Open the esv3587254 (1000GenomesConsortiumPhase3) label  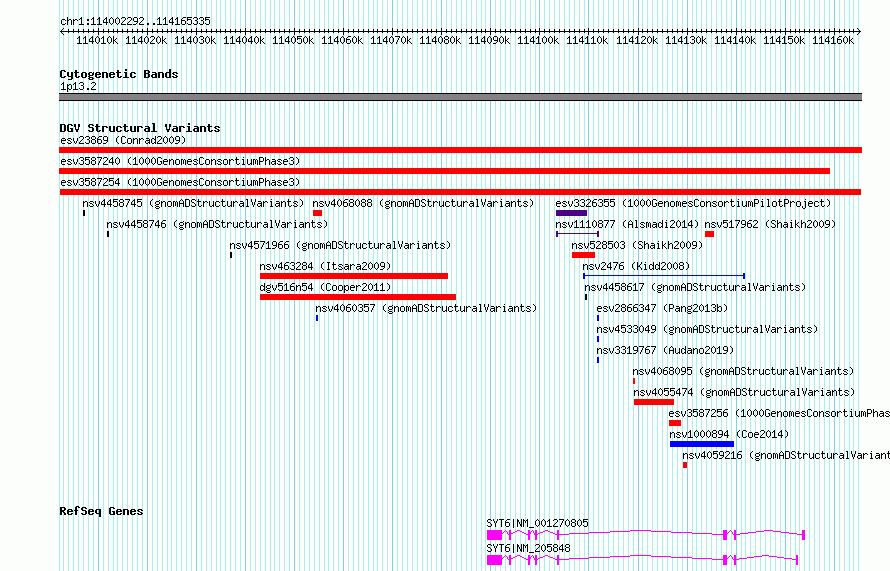pos(180,182)
